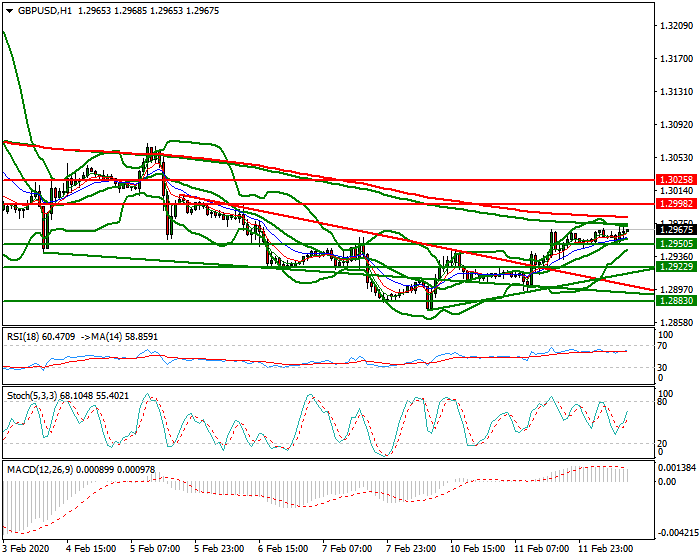Viewport: 700px width, 560px height.
Task: Click the 1.30530 price scale value
Action: tap(676, 157)
